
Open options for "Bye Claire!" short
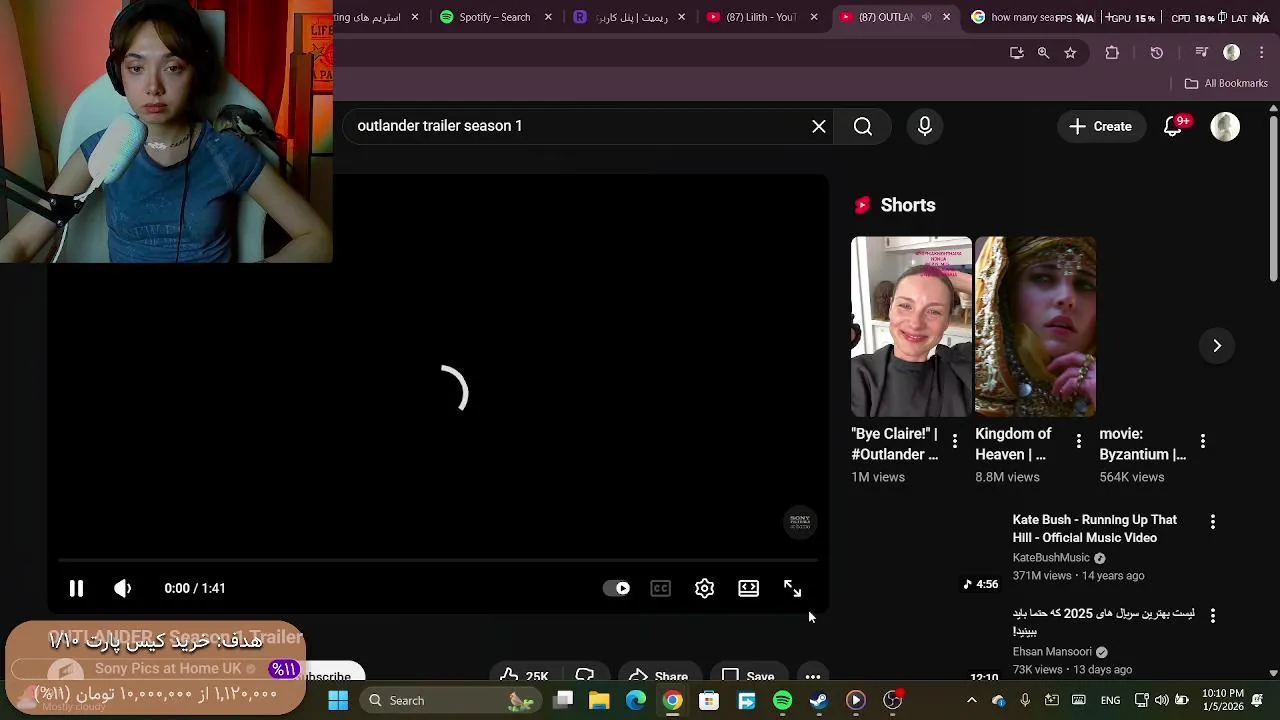[955, 441]
